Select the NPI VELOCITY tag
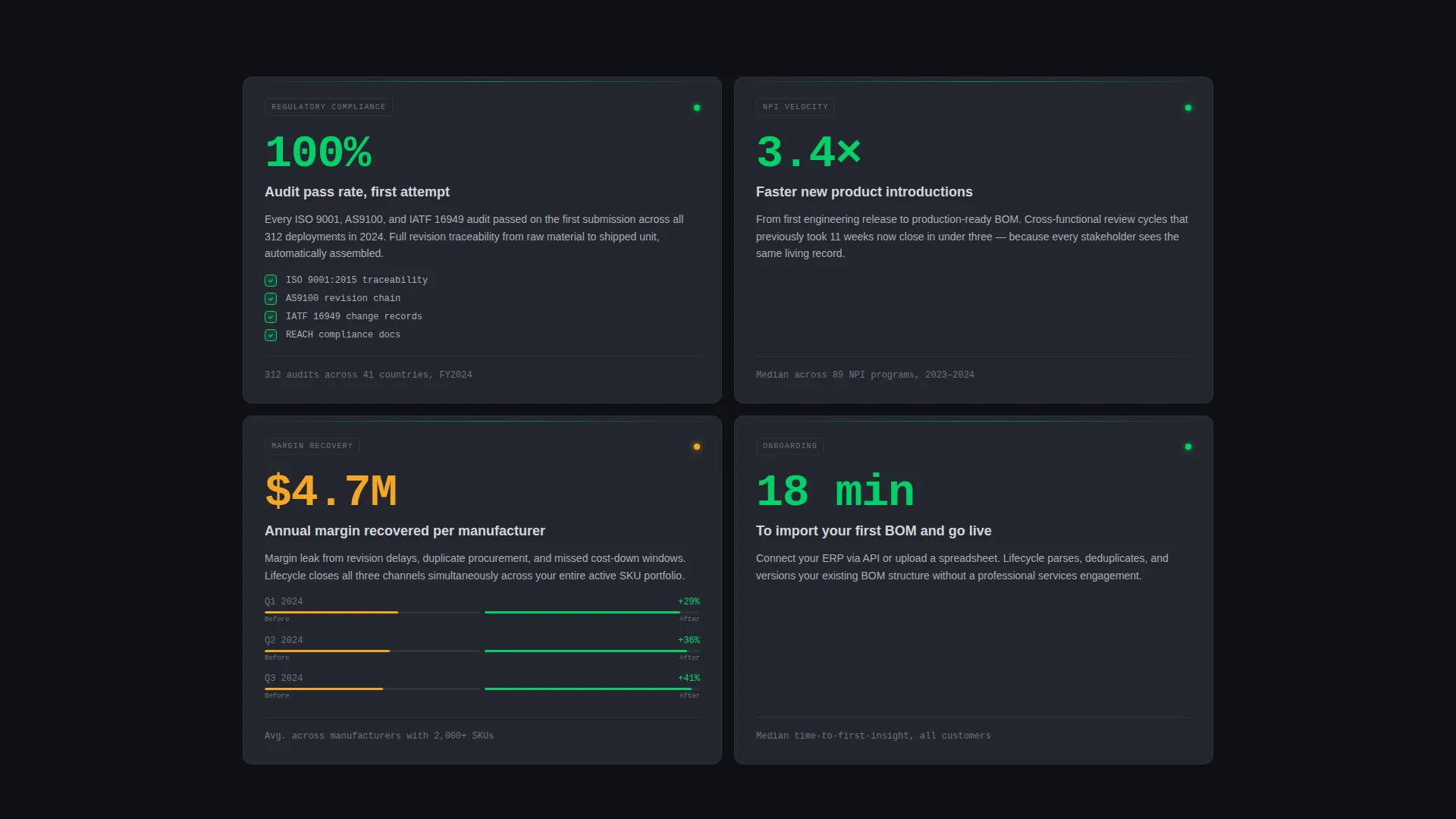 [795, 107]
